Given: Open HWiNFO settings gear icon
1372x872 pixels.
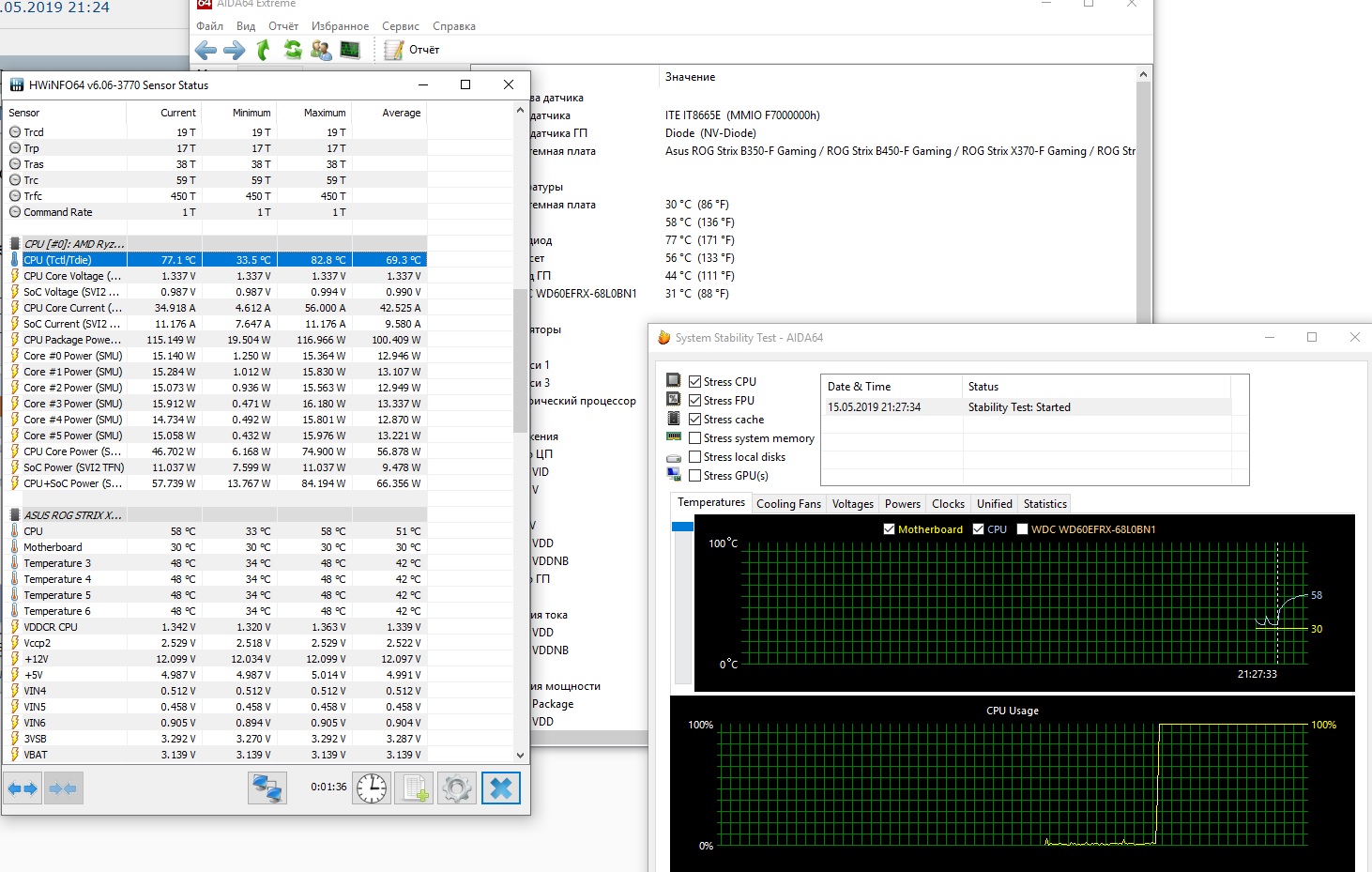Looking at the screenshot, I should click(457, 788).
